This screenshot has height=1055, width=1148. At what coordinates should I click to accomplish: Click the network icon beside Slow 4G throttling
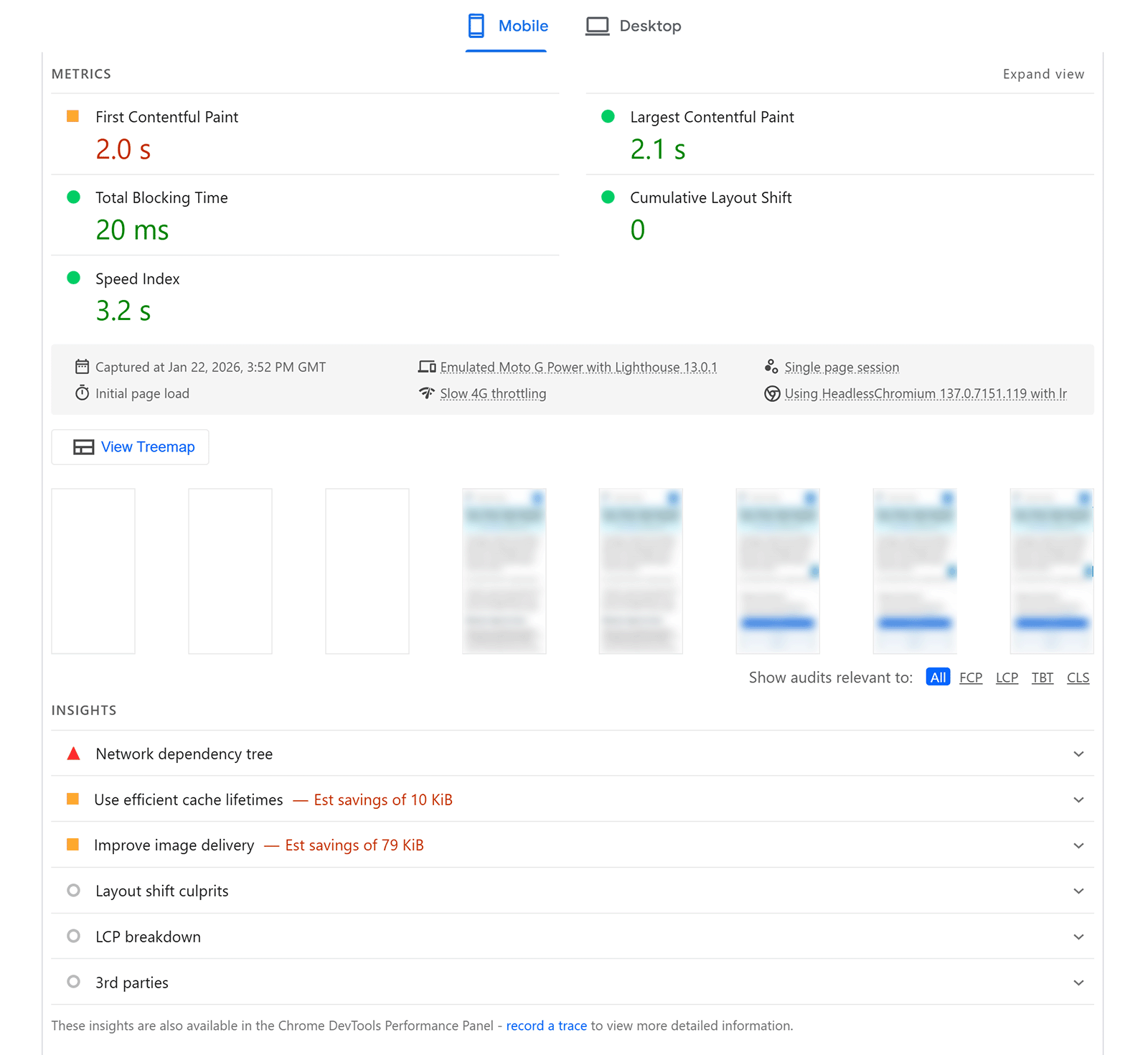point(427,393)
